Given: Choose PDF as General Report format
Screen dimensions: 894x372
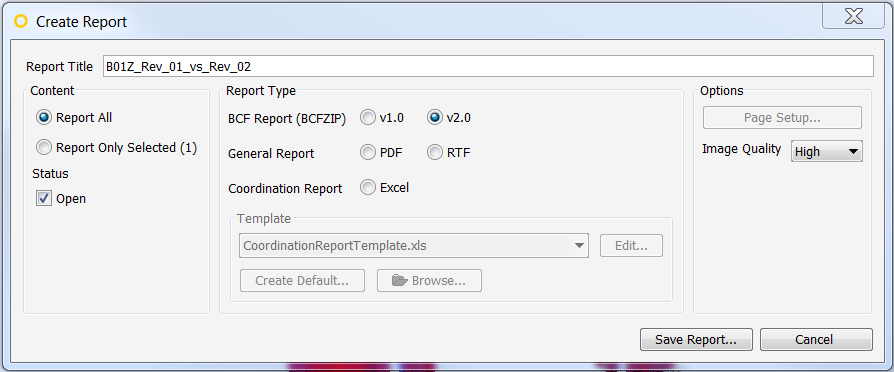Looking at the screenshot, I should (x=368, y=153).
